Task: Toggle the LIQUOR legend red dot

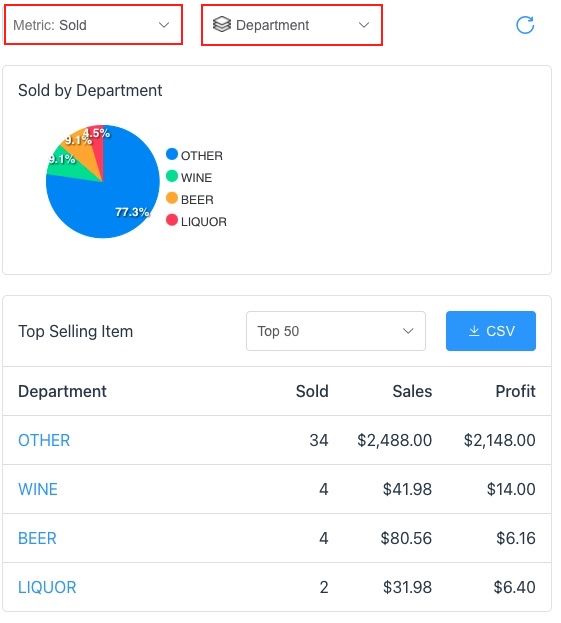Action: coord(172,220)
